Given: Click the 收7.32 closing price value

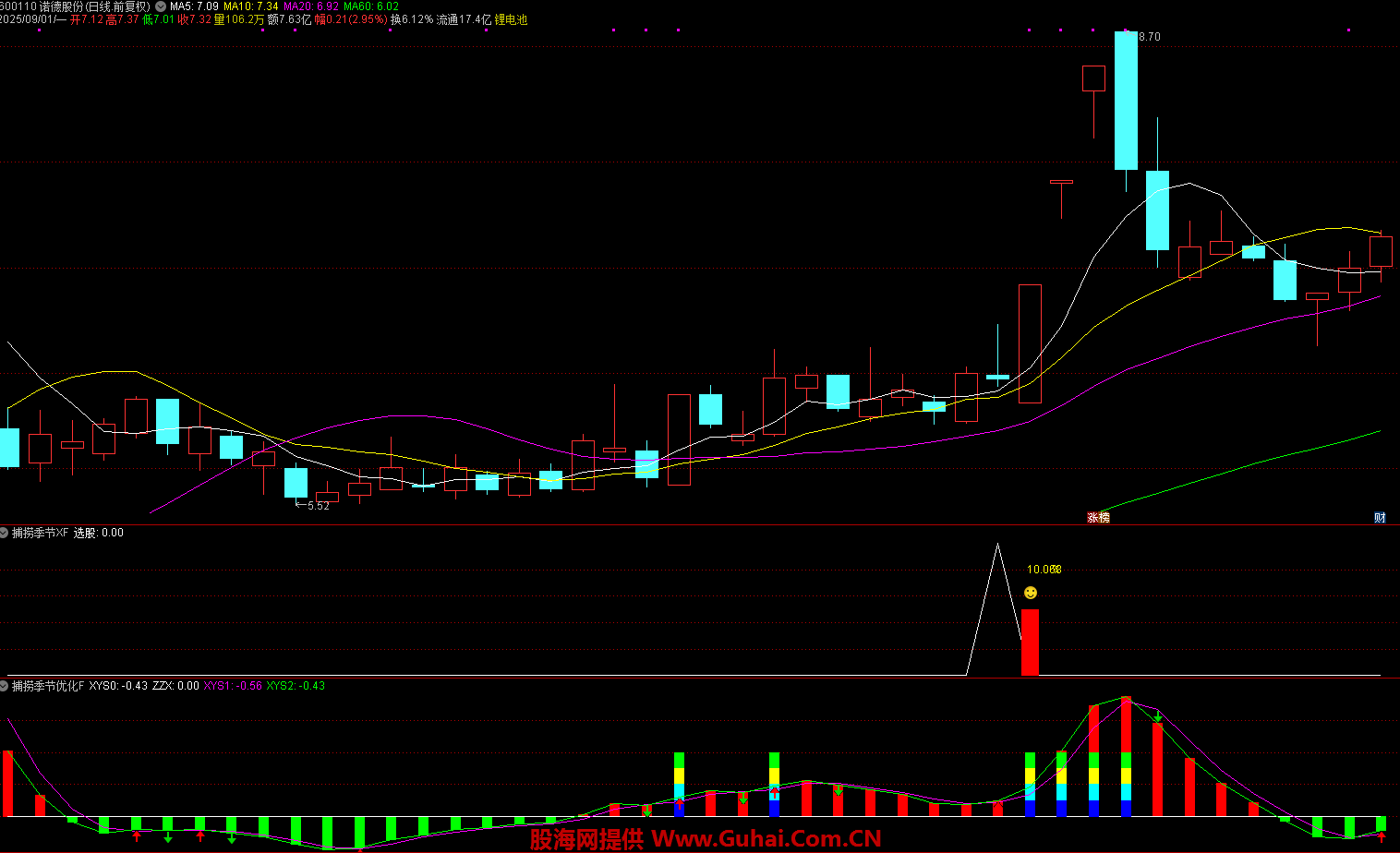Looking at the screenshot, I should click(x=194, y=19).
